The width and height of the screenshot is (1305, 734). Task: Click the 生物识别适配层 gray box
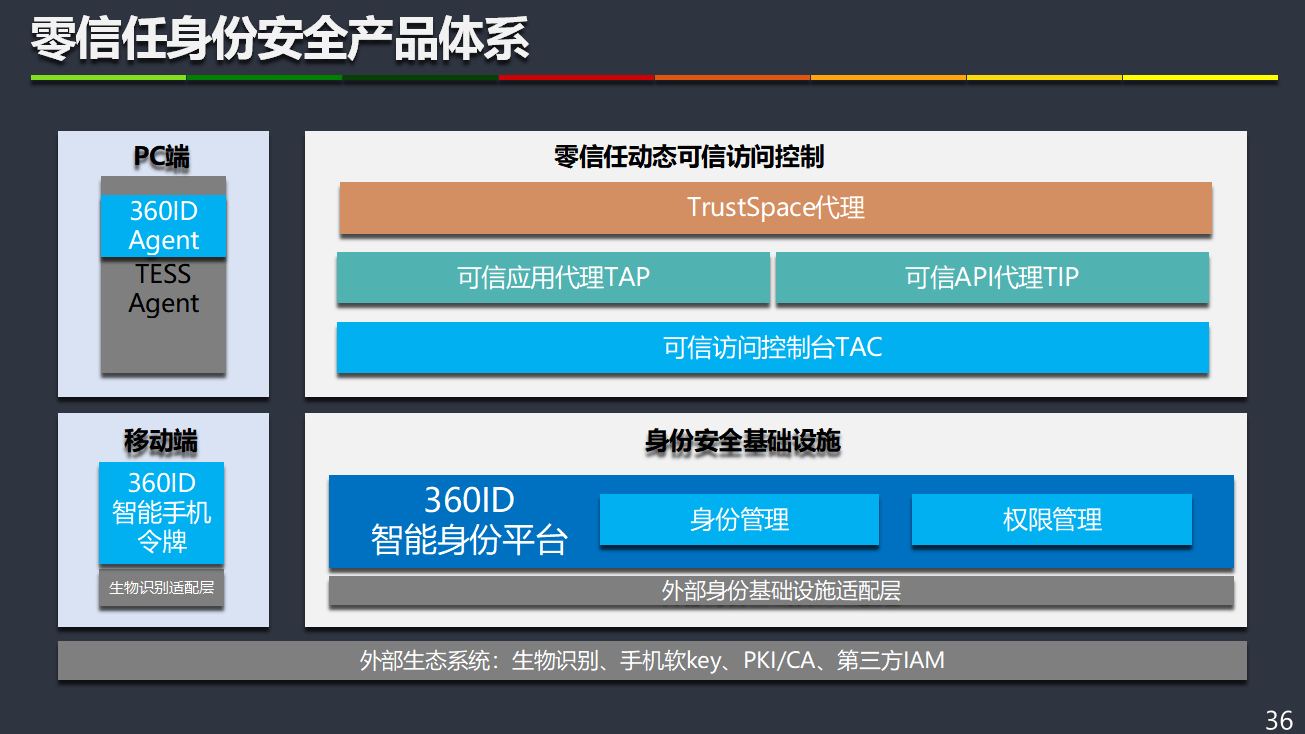161,588
